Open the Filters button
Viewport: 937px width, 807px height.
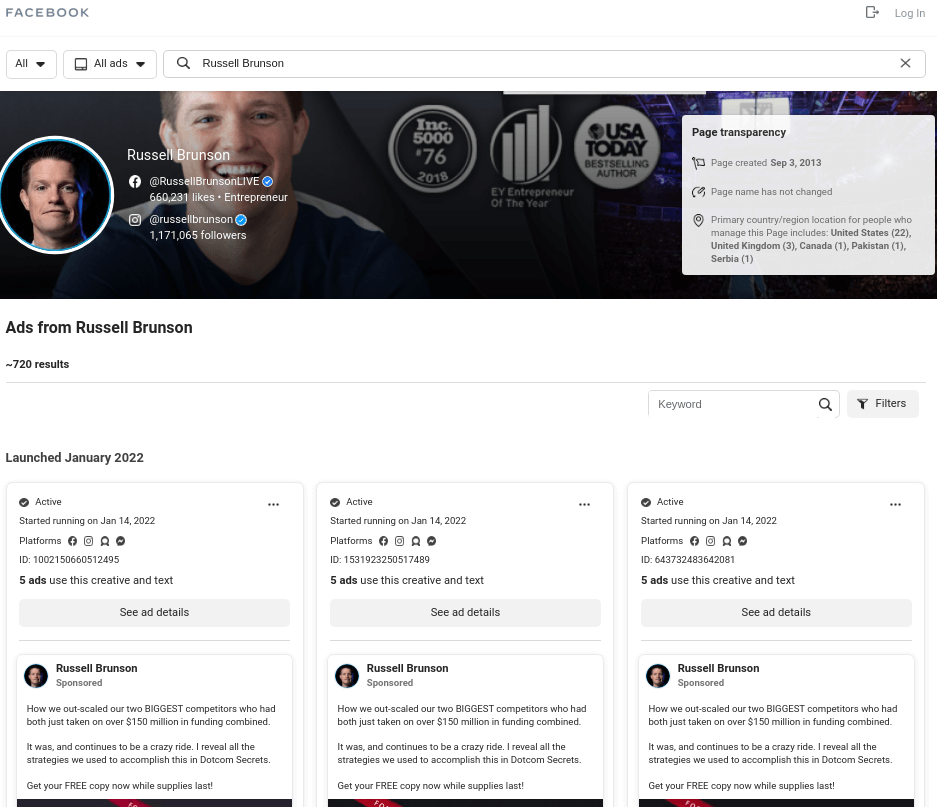click(883, 404)
